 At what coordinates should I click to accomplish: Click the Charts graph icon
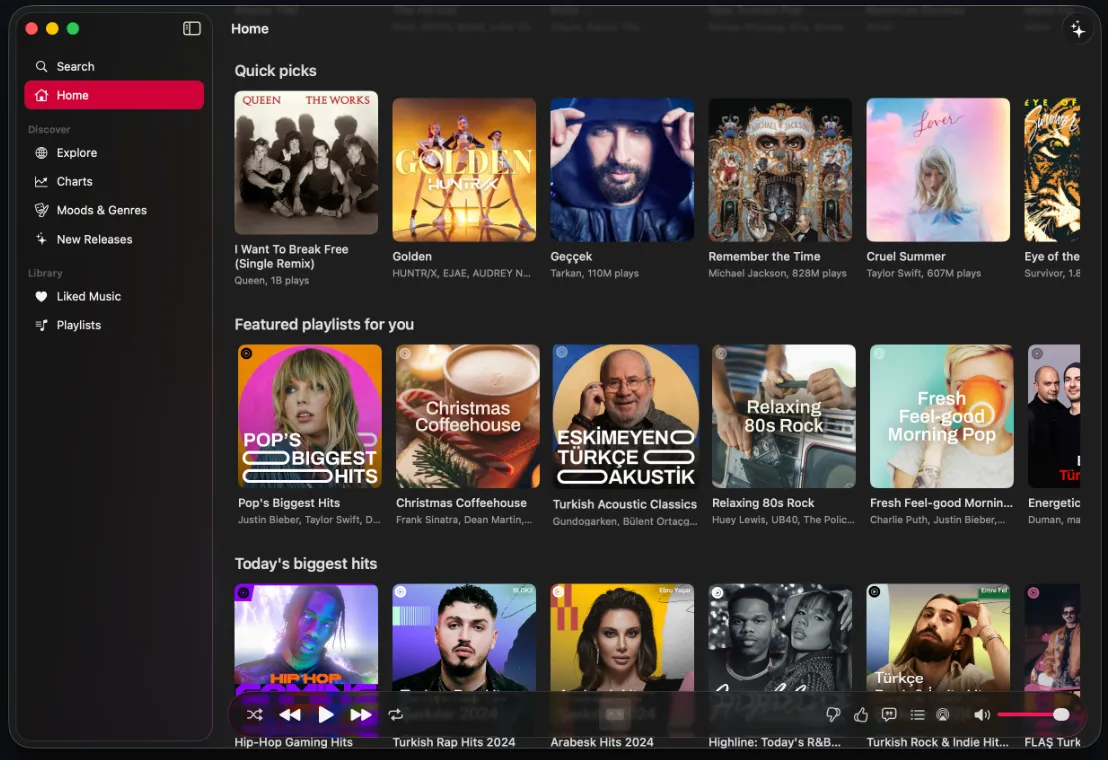[x=42, y=182]
